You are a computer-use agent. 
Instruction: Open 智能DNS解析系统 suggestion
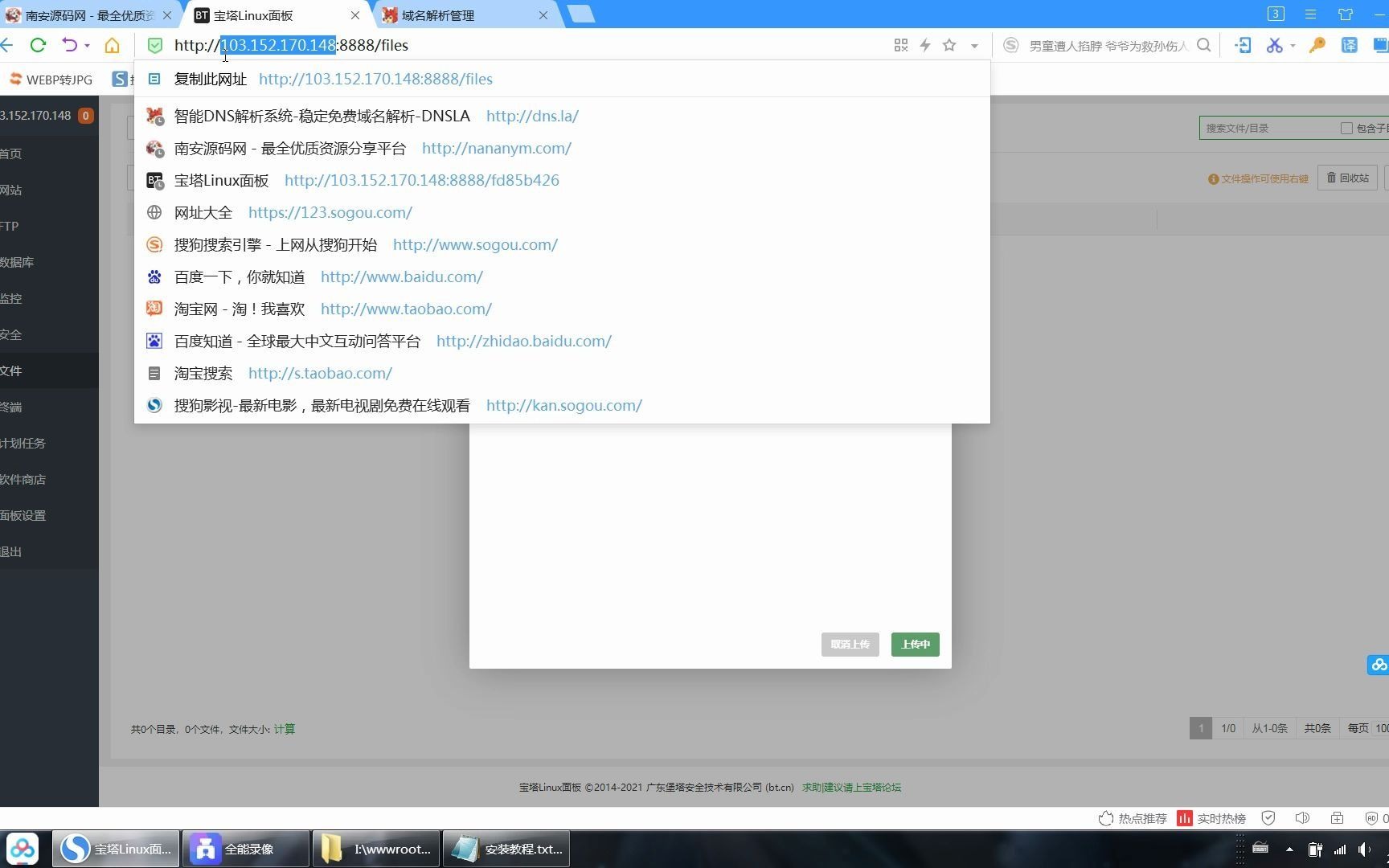[x=562, y=116]
